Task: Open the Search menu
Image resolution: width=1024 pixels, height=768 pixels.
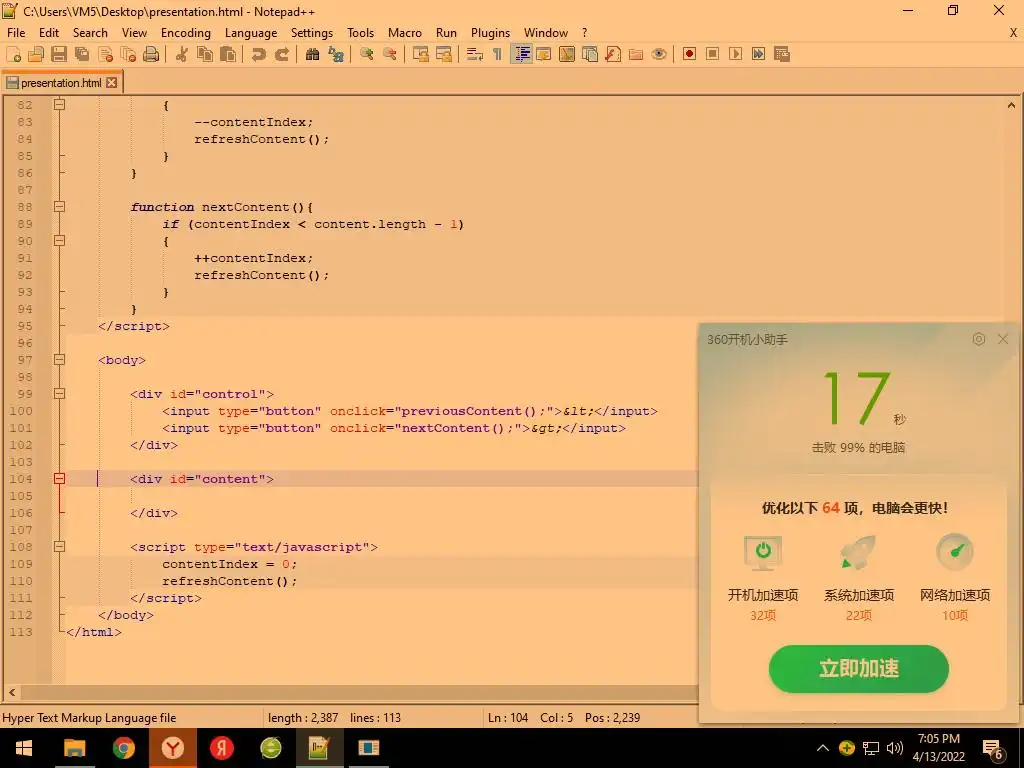Action: click(x=90, y=33)
